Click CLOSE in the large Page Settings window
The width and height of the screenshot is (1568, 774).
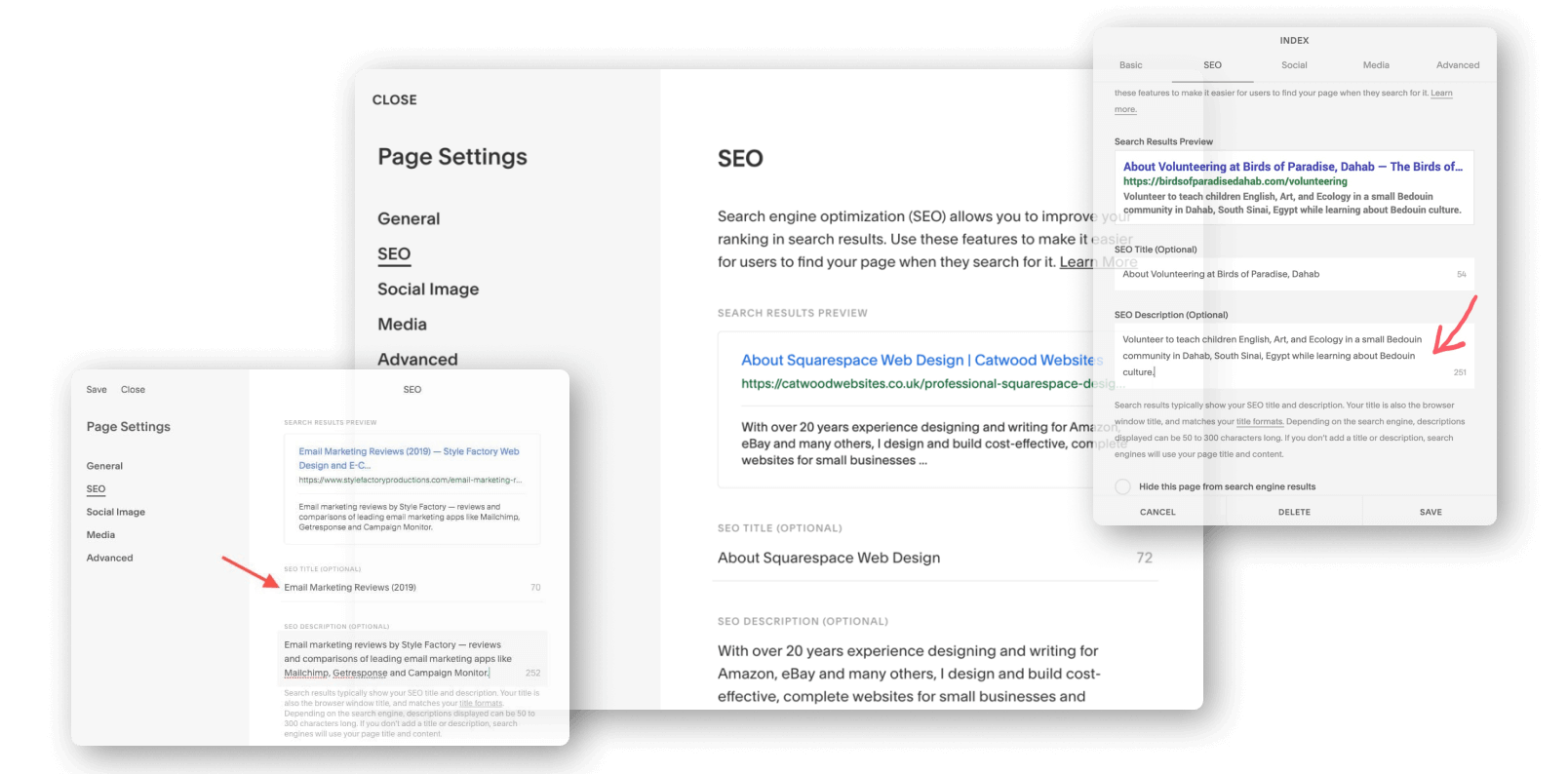394,99
